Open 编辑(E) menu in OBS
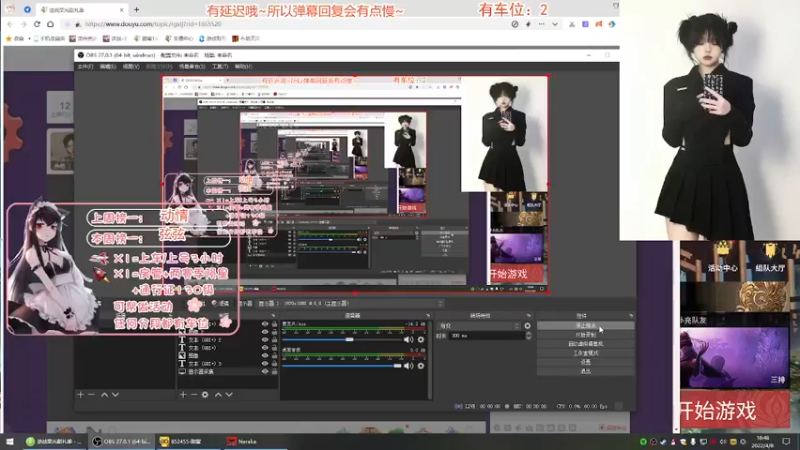Image resolution: width=800 pixels, height=450 pixels. 108,66
